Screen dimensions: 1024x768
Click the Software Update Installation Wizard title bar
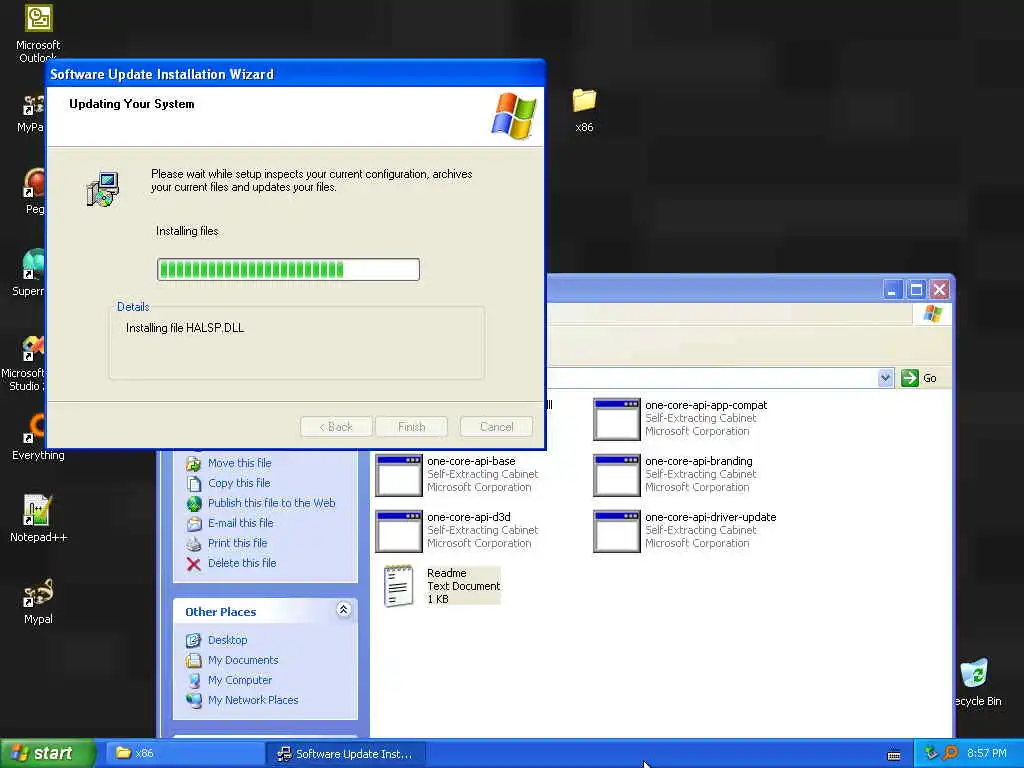(x=295, y=74)
